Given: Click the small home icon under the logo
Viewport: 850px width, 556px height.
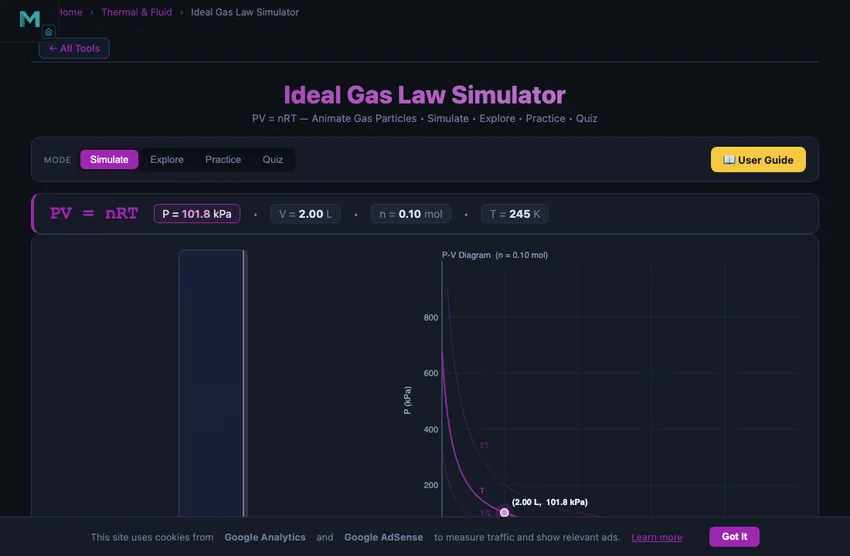Looking at the screenshot, I should tap(48, 32).
